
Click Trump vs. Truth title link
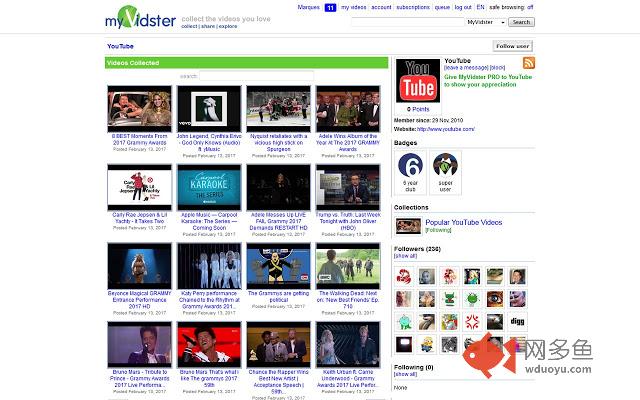pyautogui.click(x=348, y=221)
